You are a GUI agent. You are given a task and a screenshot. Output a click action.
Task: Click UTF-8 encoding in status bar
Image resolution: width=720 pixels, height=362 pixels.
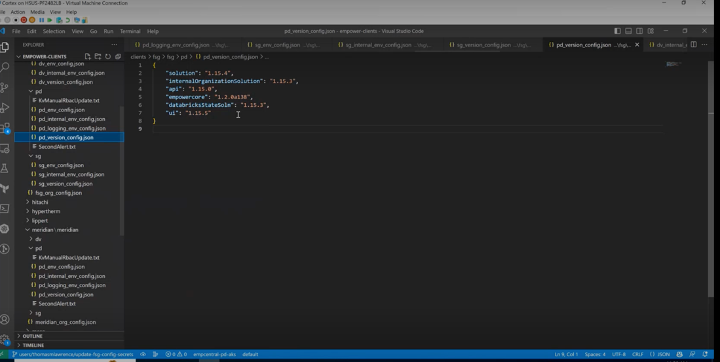pos(619,354)
